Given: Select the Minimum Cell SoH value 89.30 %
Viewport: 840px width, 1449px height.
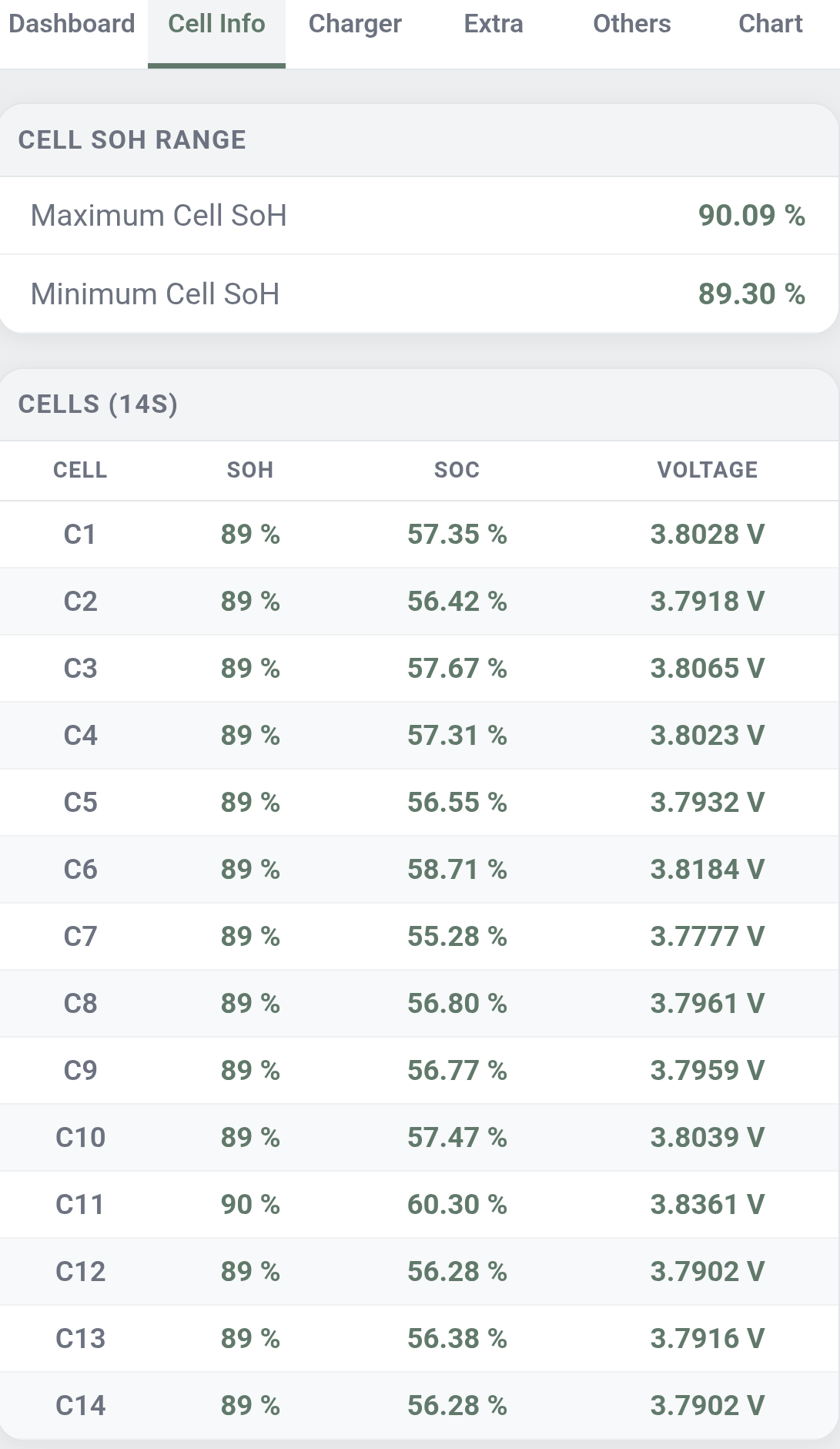Looking at the screenshot, I should tap(751, 294).
